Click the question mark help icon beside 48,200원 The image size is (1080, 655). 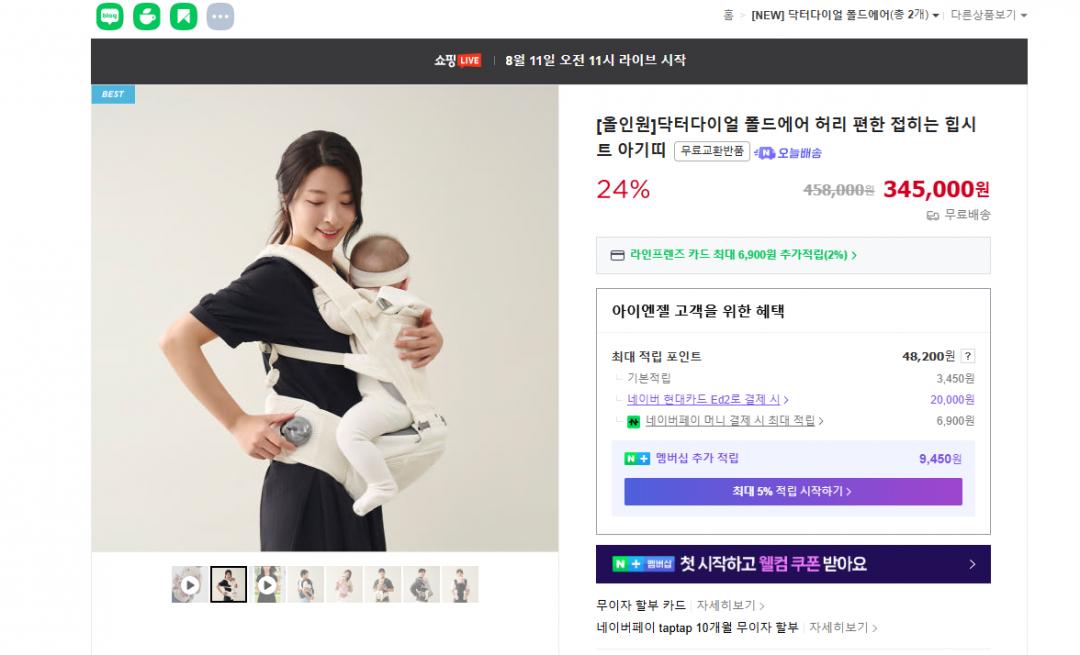(968, 356)
